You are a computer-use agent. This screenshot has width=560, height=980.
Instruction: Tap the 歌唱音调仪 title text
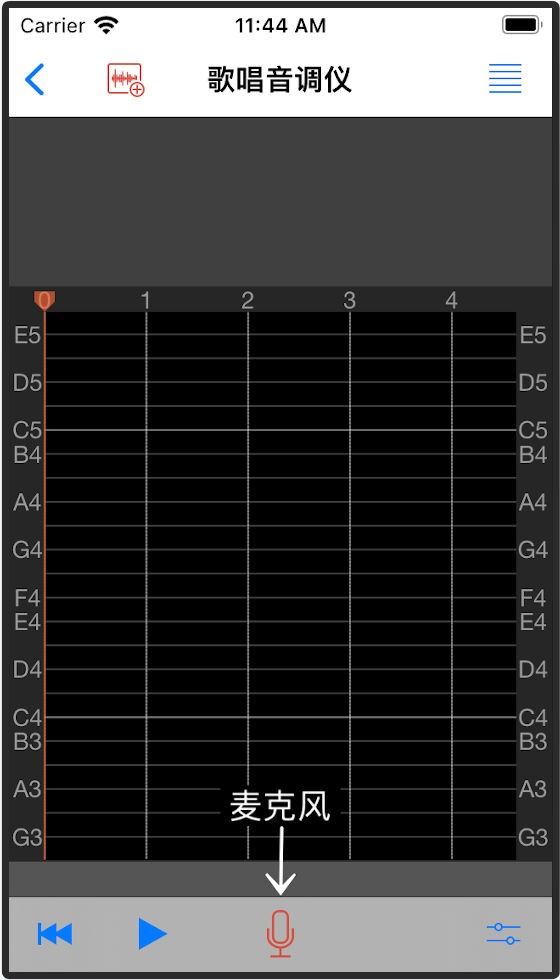tap(279, 79)
